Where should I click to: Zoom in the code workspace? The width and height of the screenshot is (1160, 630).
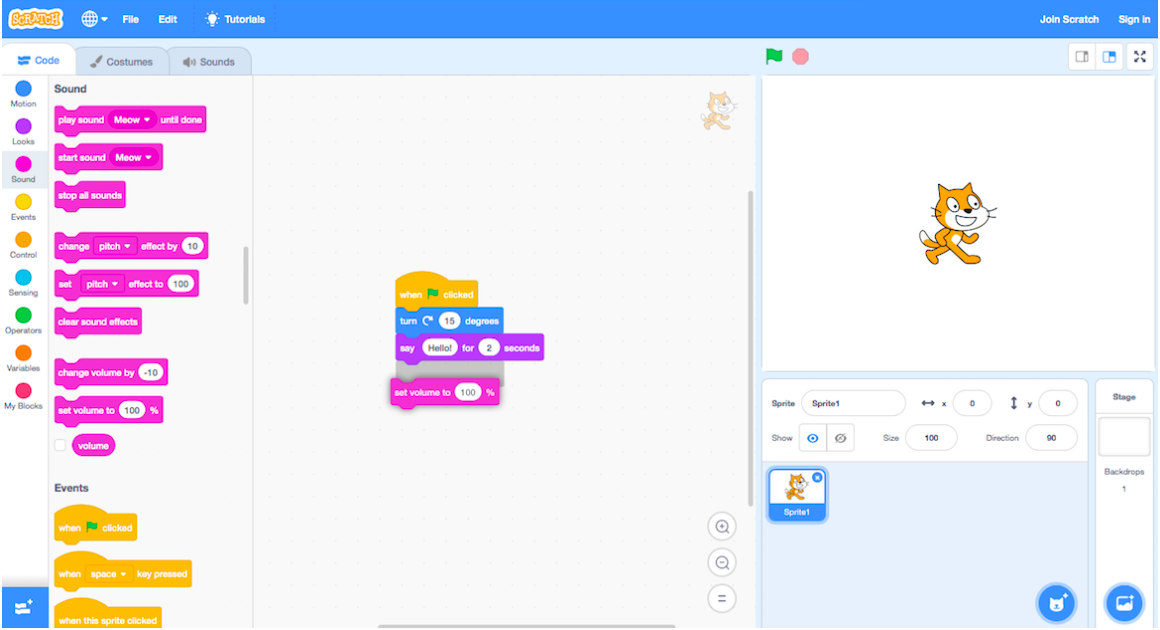[x=722, y=527]
